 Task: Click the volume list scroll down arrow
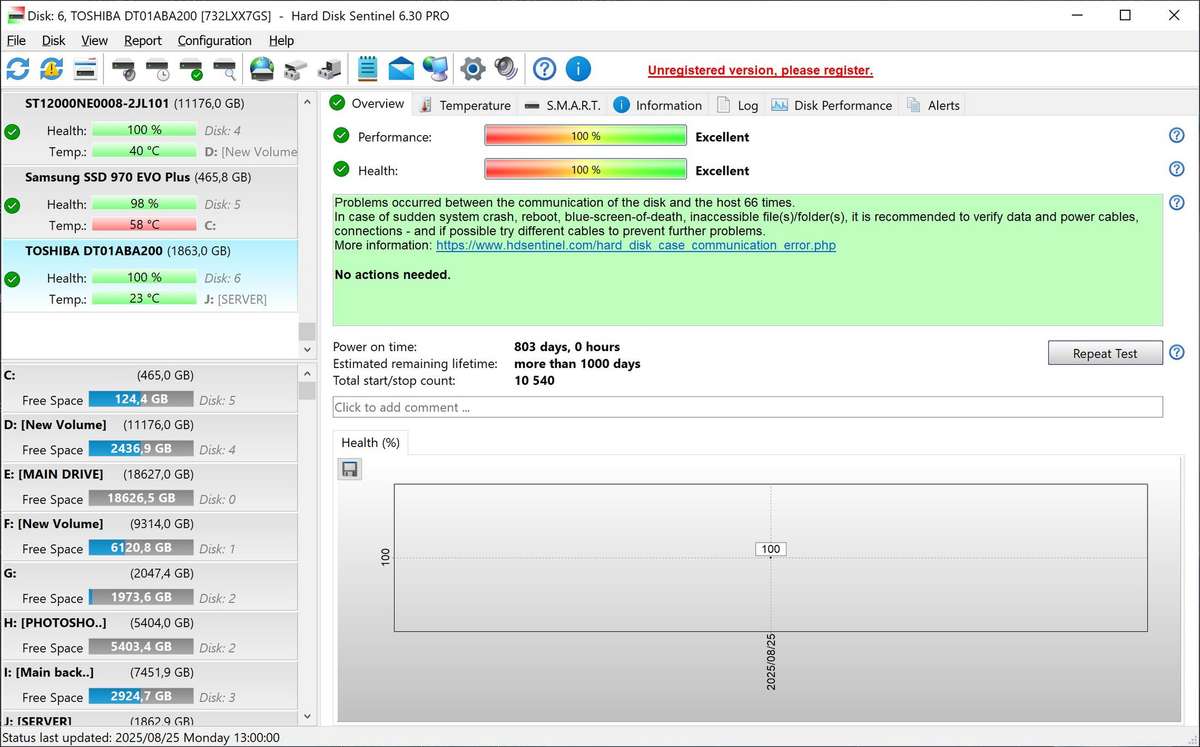tap(308, 717)
